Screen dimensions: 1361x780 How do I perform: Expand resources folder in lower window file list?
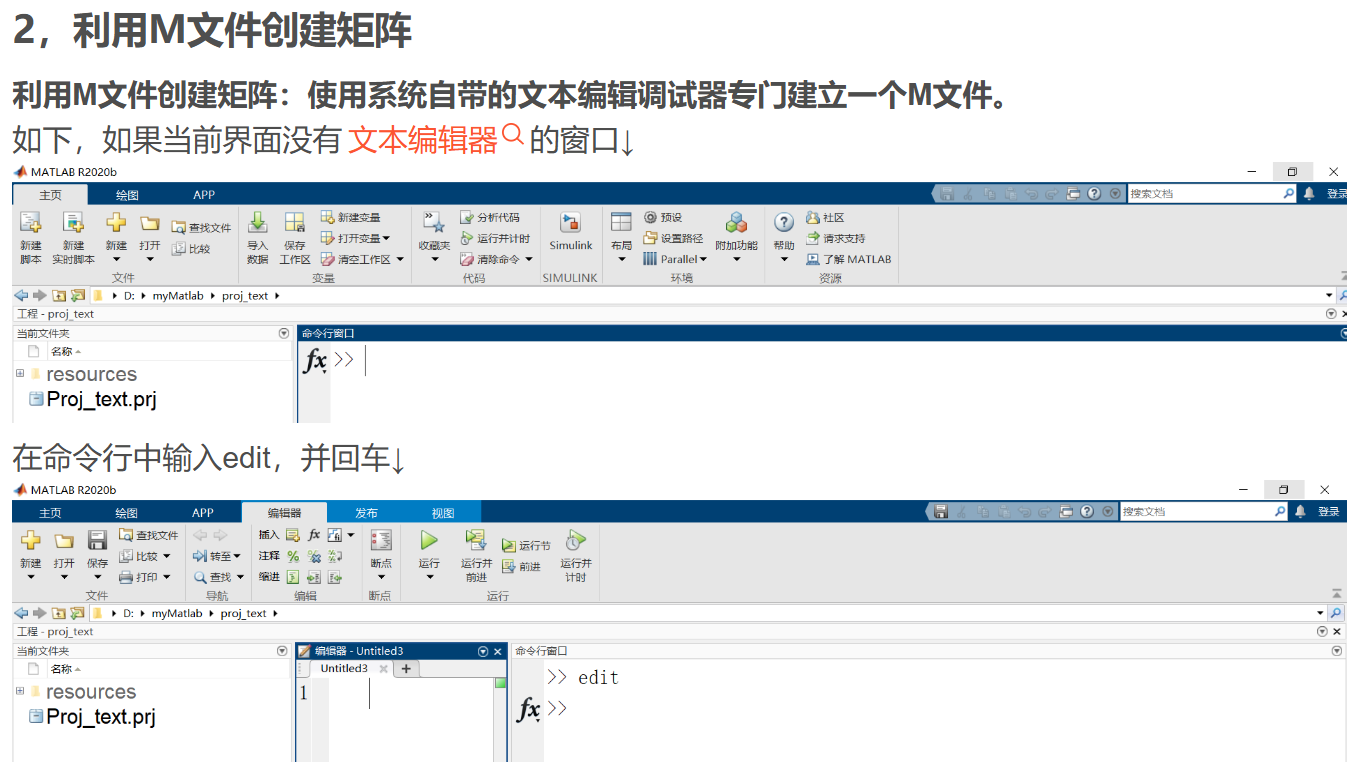pos(20,691)
